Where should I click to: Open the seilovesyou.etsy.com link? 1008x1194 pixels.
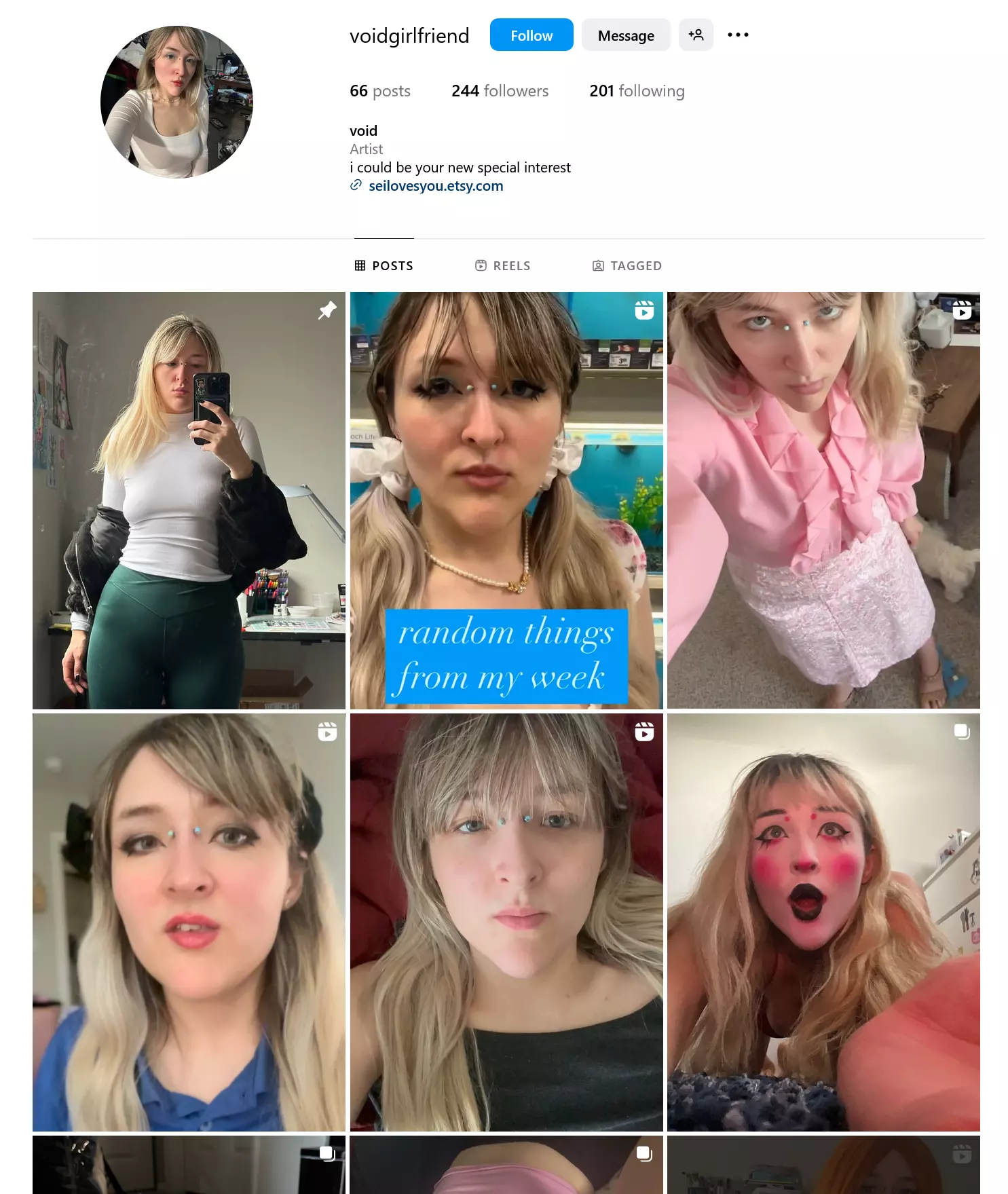(x=436, y=186)
